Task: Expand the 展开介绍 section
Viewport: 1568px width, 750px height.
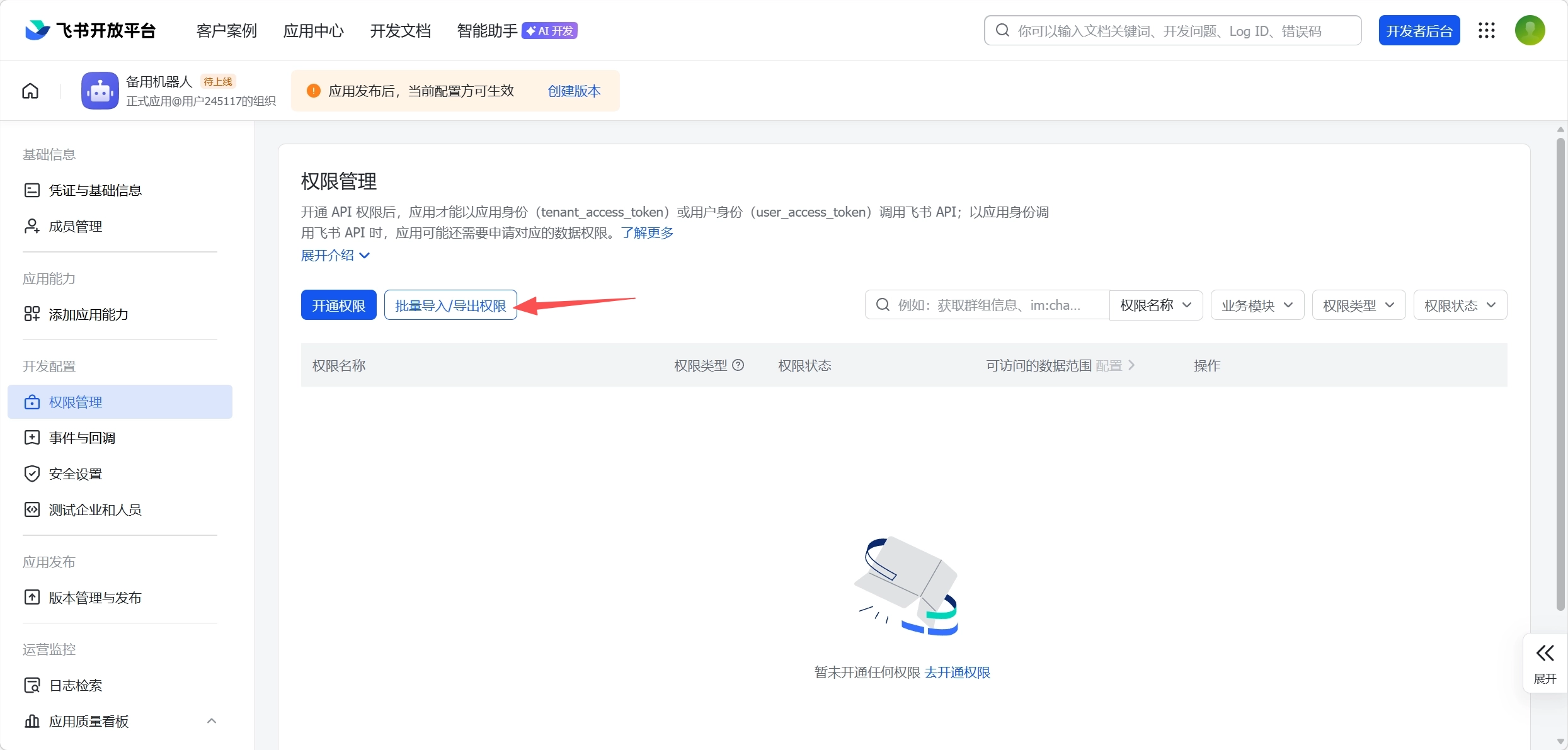Action: 335,255
